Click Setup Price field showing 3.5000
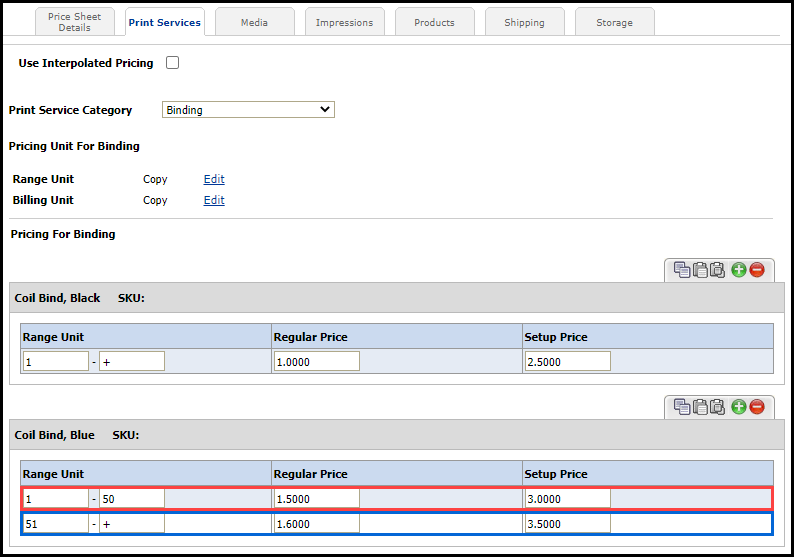The image size is (794, 557). tap(567, 523)
